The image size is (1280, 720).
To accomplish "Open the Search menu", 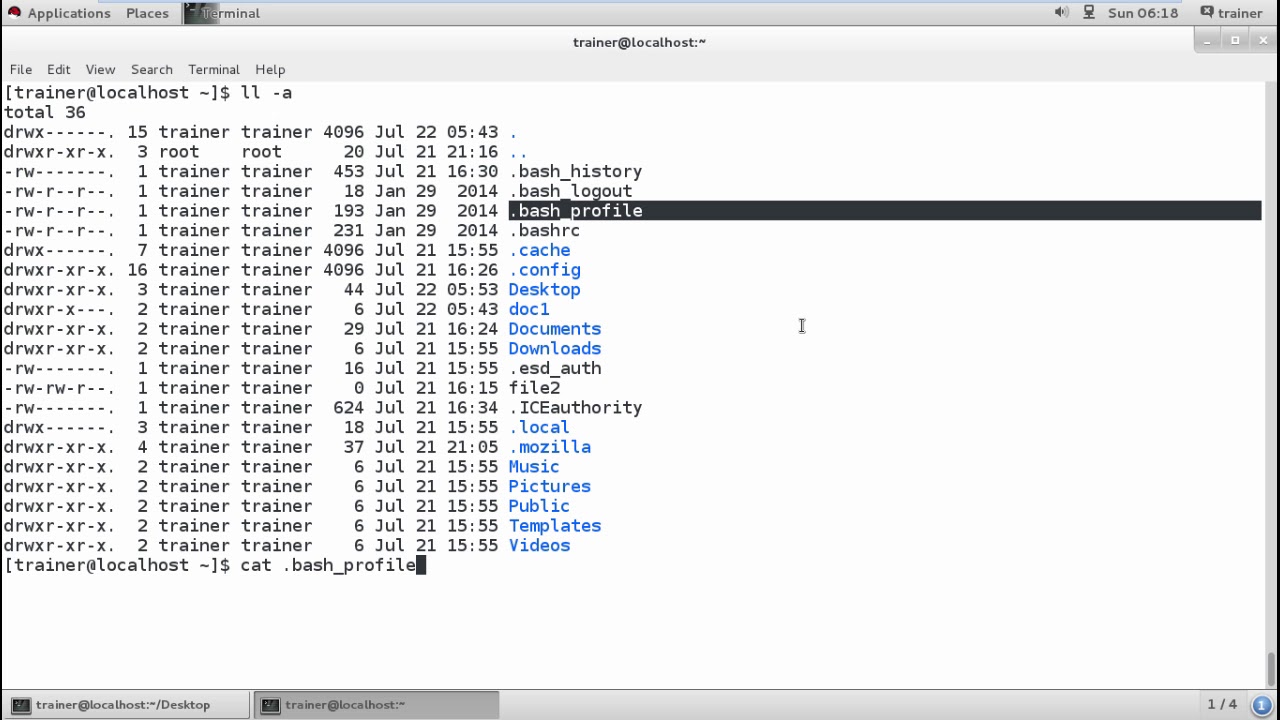I will point(152,69).
